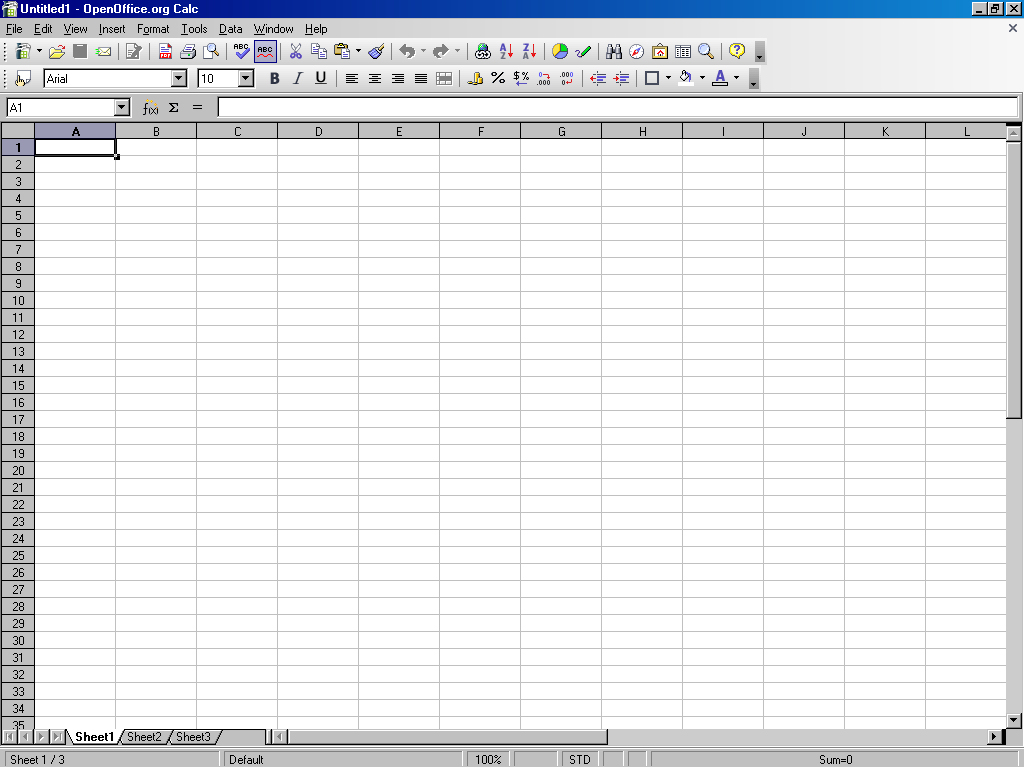Image resolution: width=1024 pixels, height=768 pixels.
Task: Apply percent number format
Action: (498, 78)
